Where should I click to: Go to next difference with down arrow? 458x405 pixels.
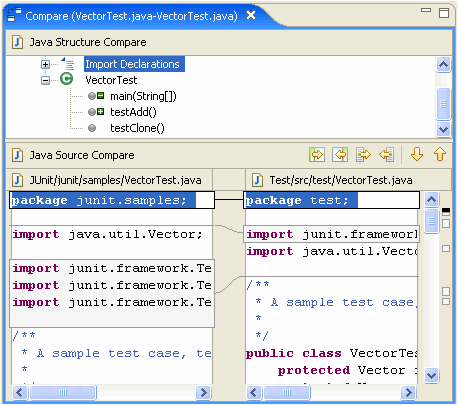pyautogui.click(x=417, y=154)
